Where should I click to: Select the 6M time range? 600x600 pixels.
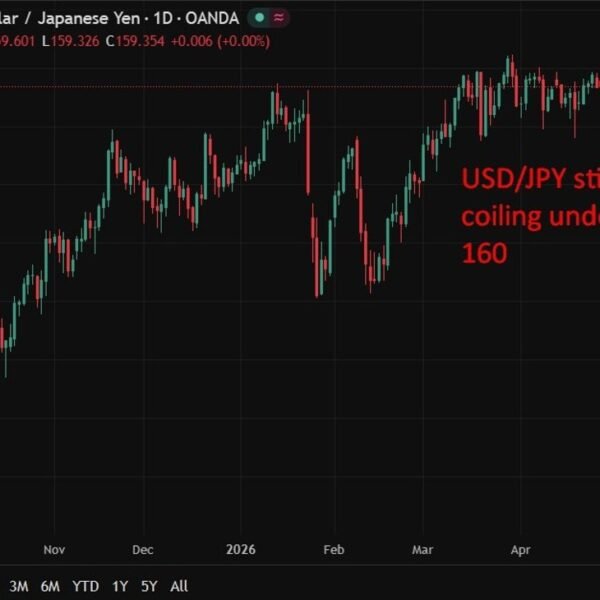pyautogui.click(x=50, y=586)
